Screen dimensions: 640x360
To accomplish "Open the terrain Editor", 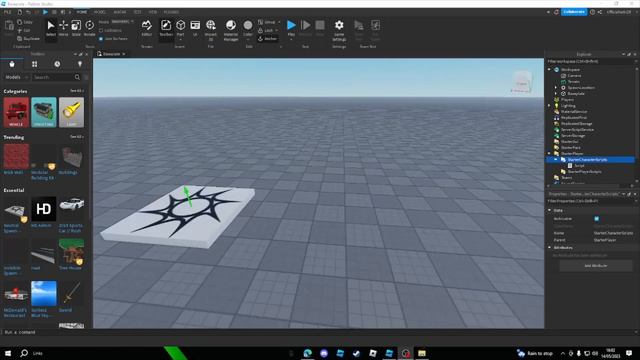I will pyautogui.click(x=147, y=28).
